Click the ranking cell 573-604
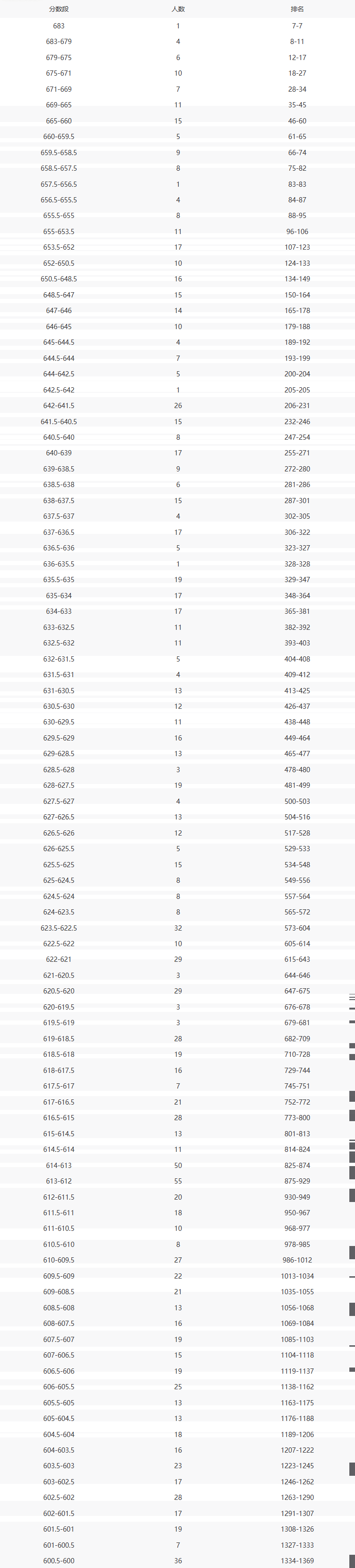 (297, 928)
